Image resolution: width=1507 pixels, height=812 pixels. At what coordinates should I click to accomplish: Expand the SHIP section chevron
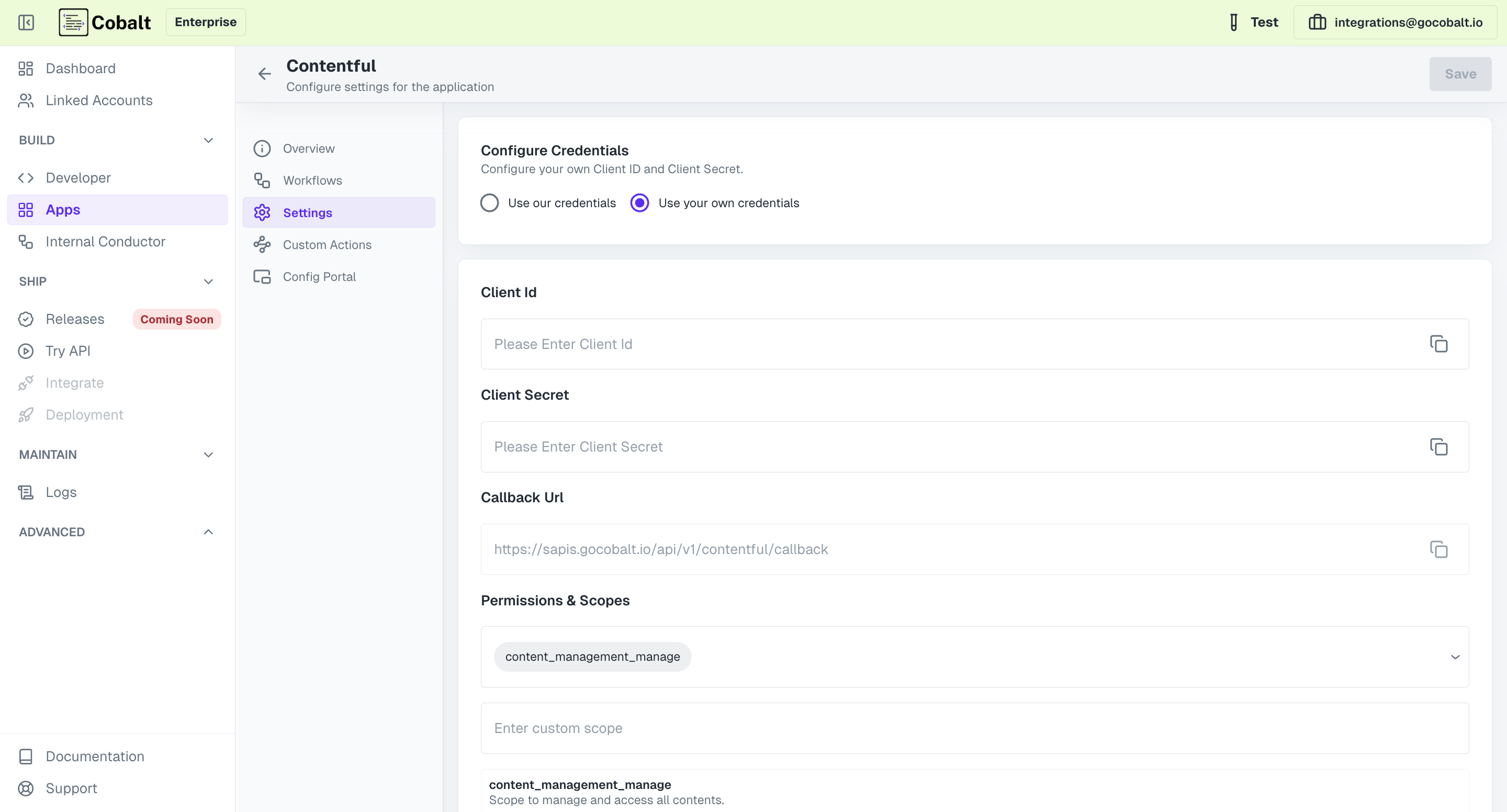(x=208, y=281)
